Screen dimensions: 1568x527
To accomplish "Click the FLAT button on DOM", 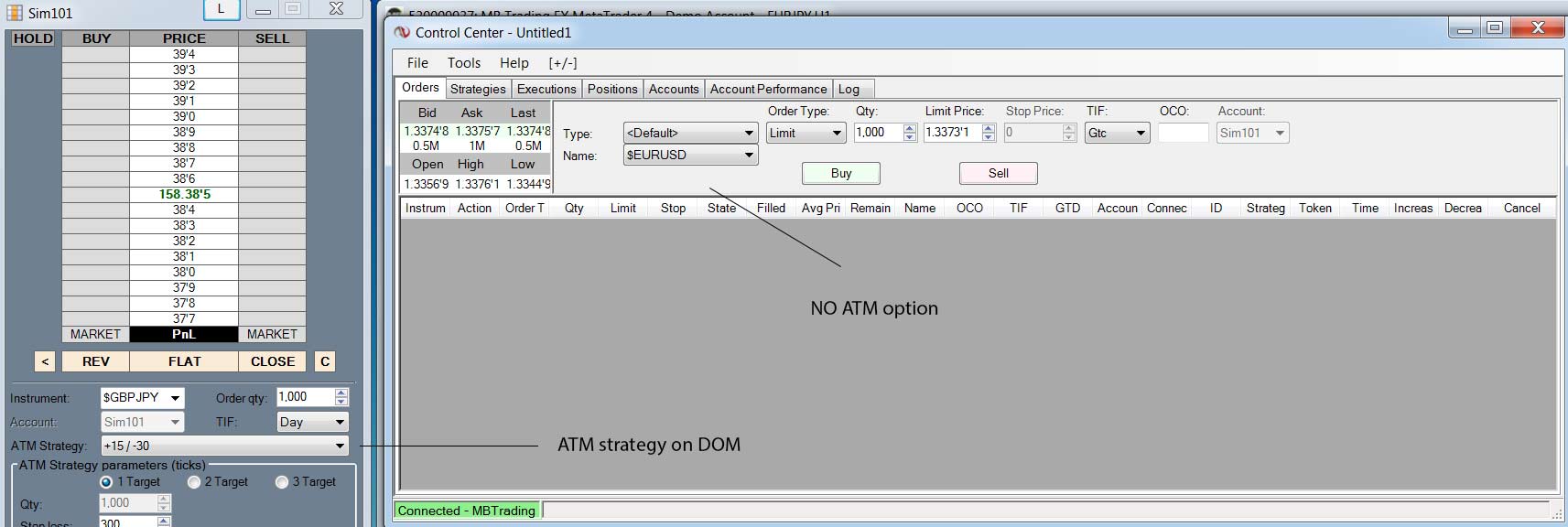I will point(185,361).
